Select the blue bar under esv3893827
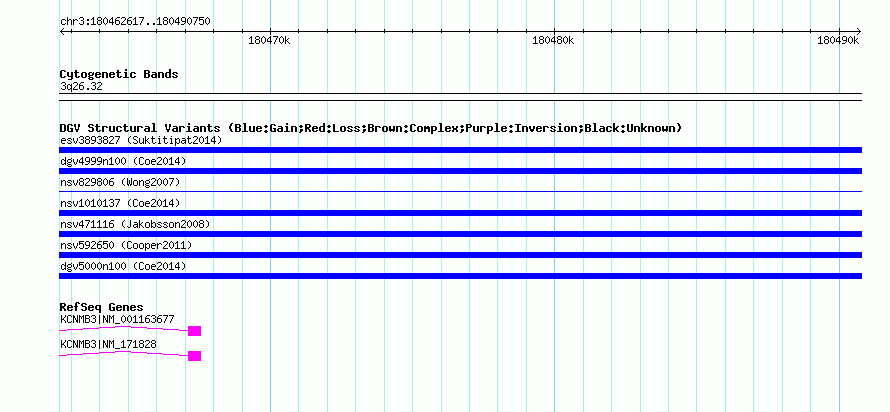890x412 pixels. coord(460,150)
